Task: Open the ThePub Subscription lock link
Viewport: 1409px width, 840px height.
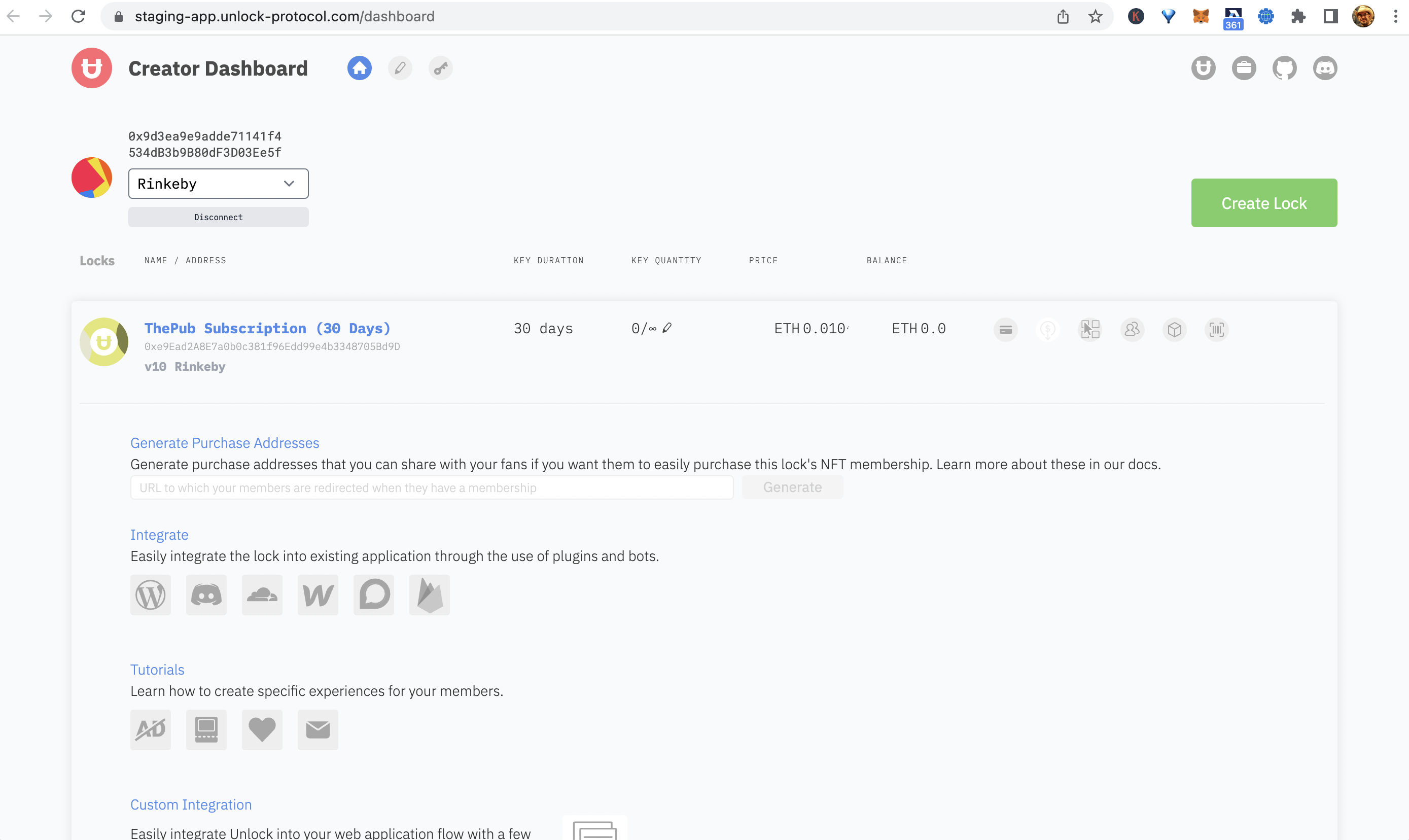Action: 267,328
